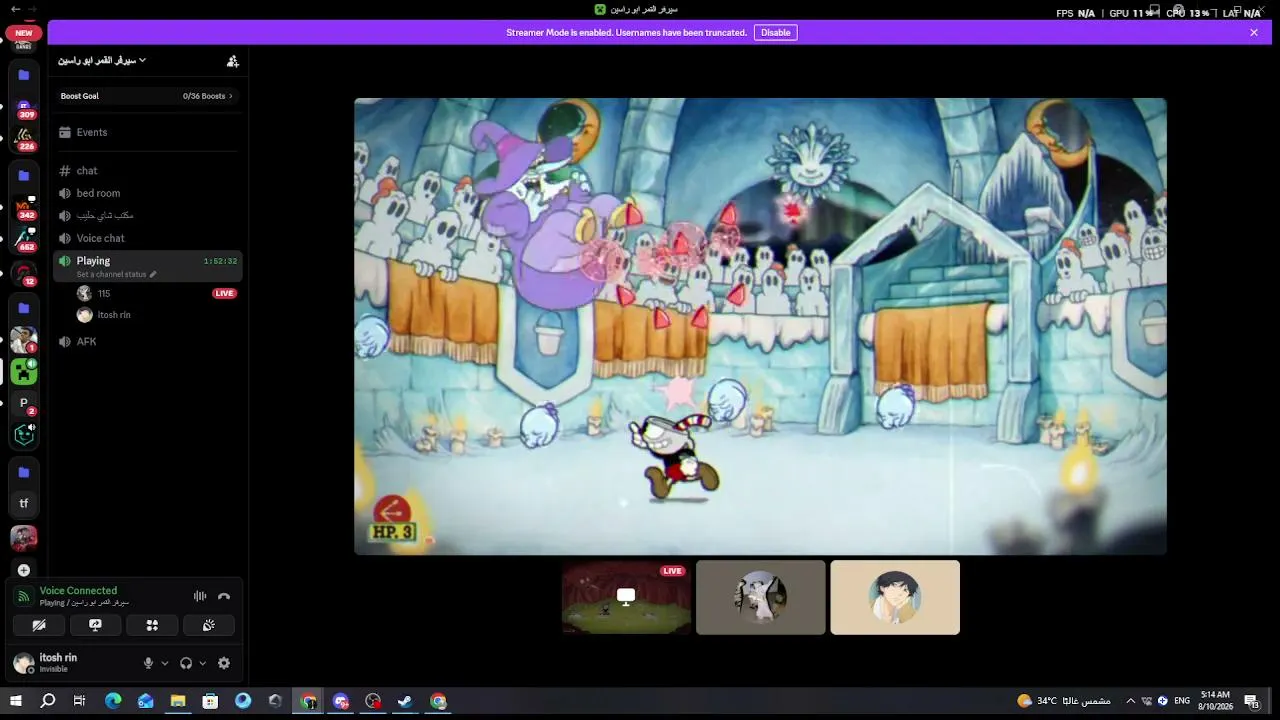Image resolution: width=1280 pixels, height=720 pixels.
Task: Select user 115 in the voice channel
Action: click(x=156, y=293)
